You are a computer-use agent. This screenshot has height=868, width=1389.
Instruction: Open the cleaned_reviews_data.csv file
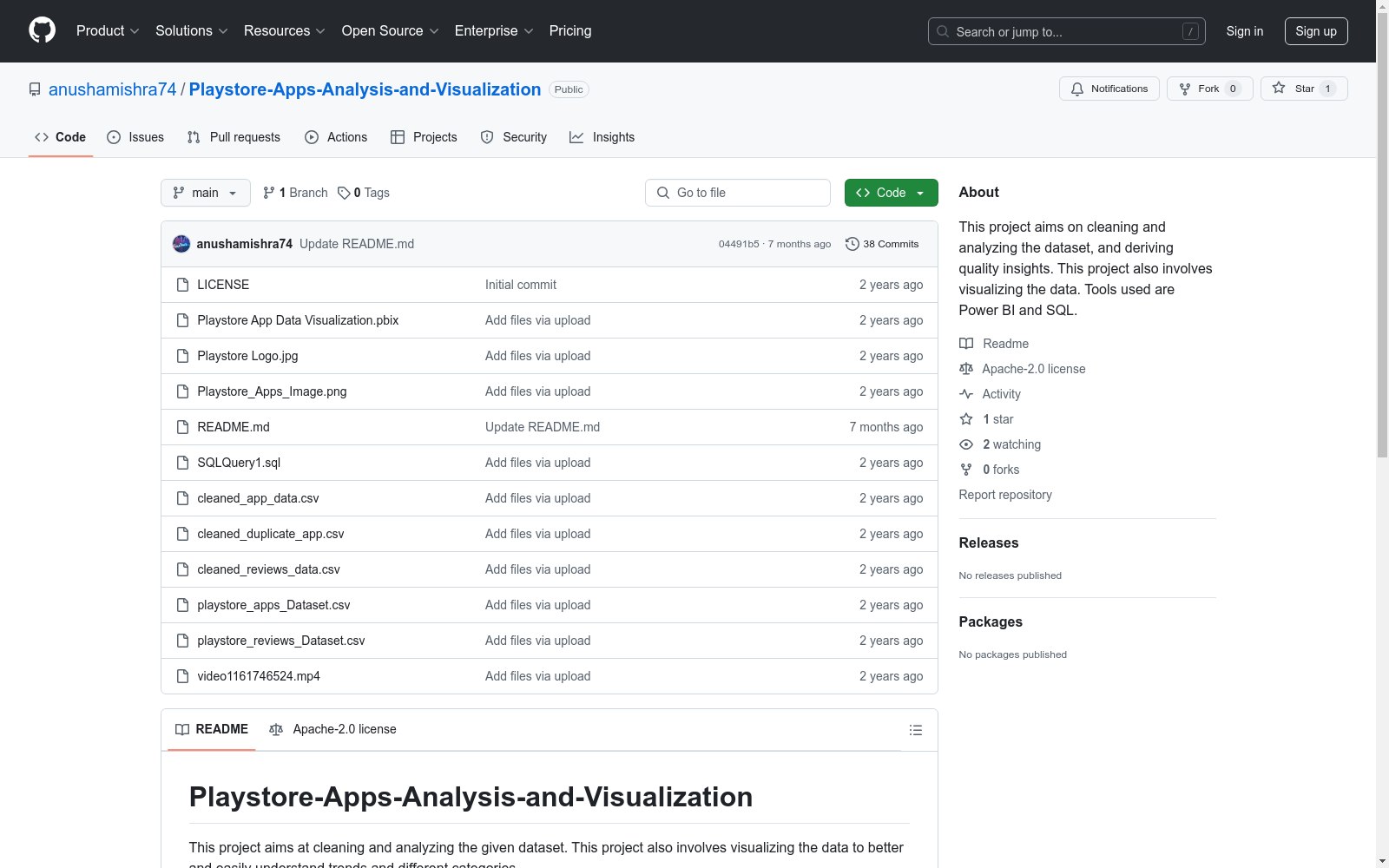tap(268, 569)
